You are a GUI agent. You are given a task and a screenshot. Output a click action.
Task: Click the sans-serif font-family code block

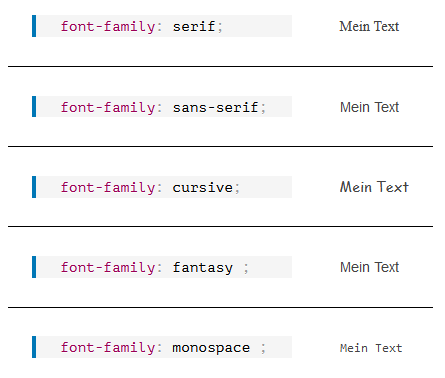pyautogui.click(x=162, y=107)
